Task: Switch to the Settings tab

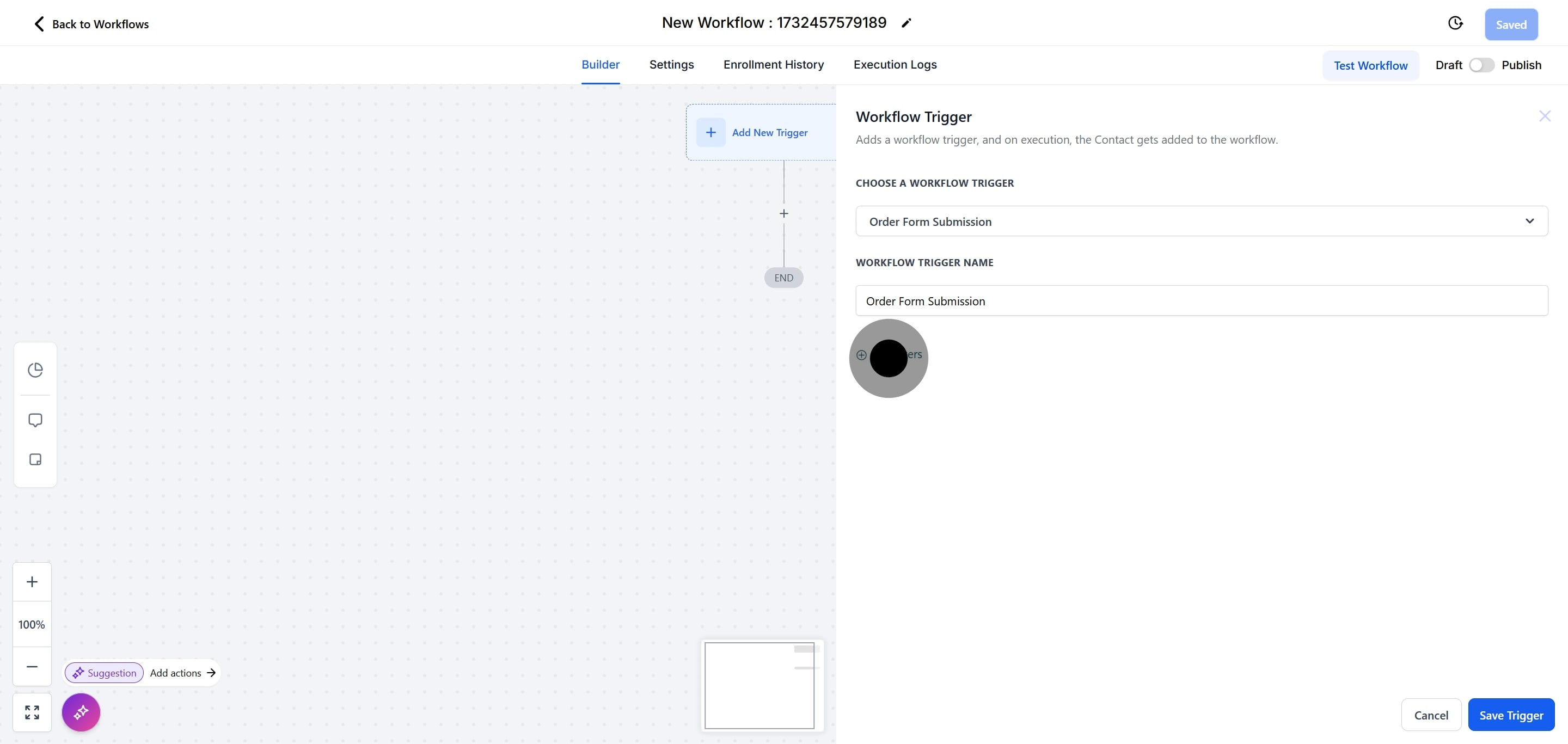Action: click(x=671, y=64)
